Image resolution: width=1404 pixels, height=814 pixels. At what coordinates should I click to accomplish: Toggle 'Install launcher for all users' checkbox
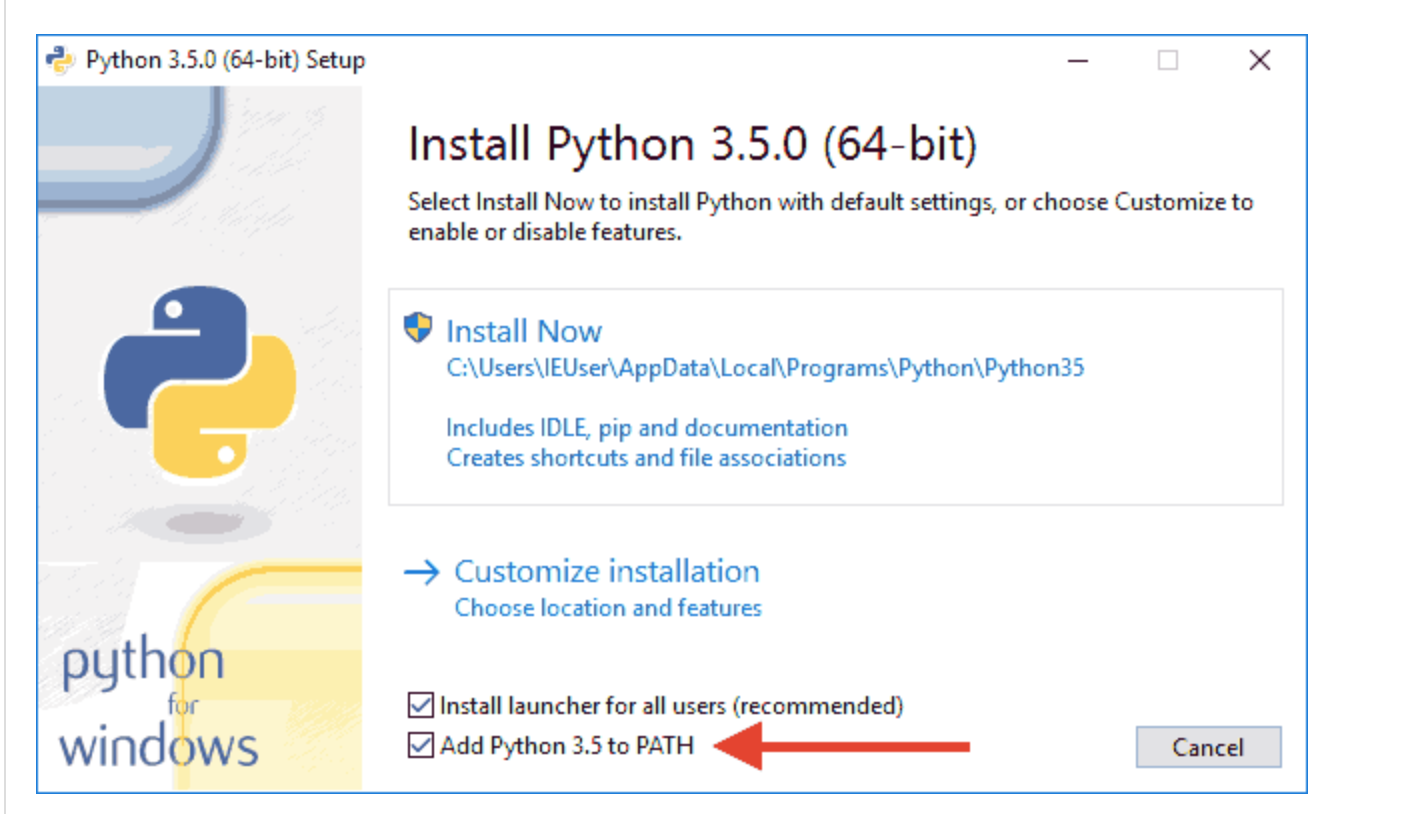pos(420,705)
